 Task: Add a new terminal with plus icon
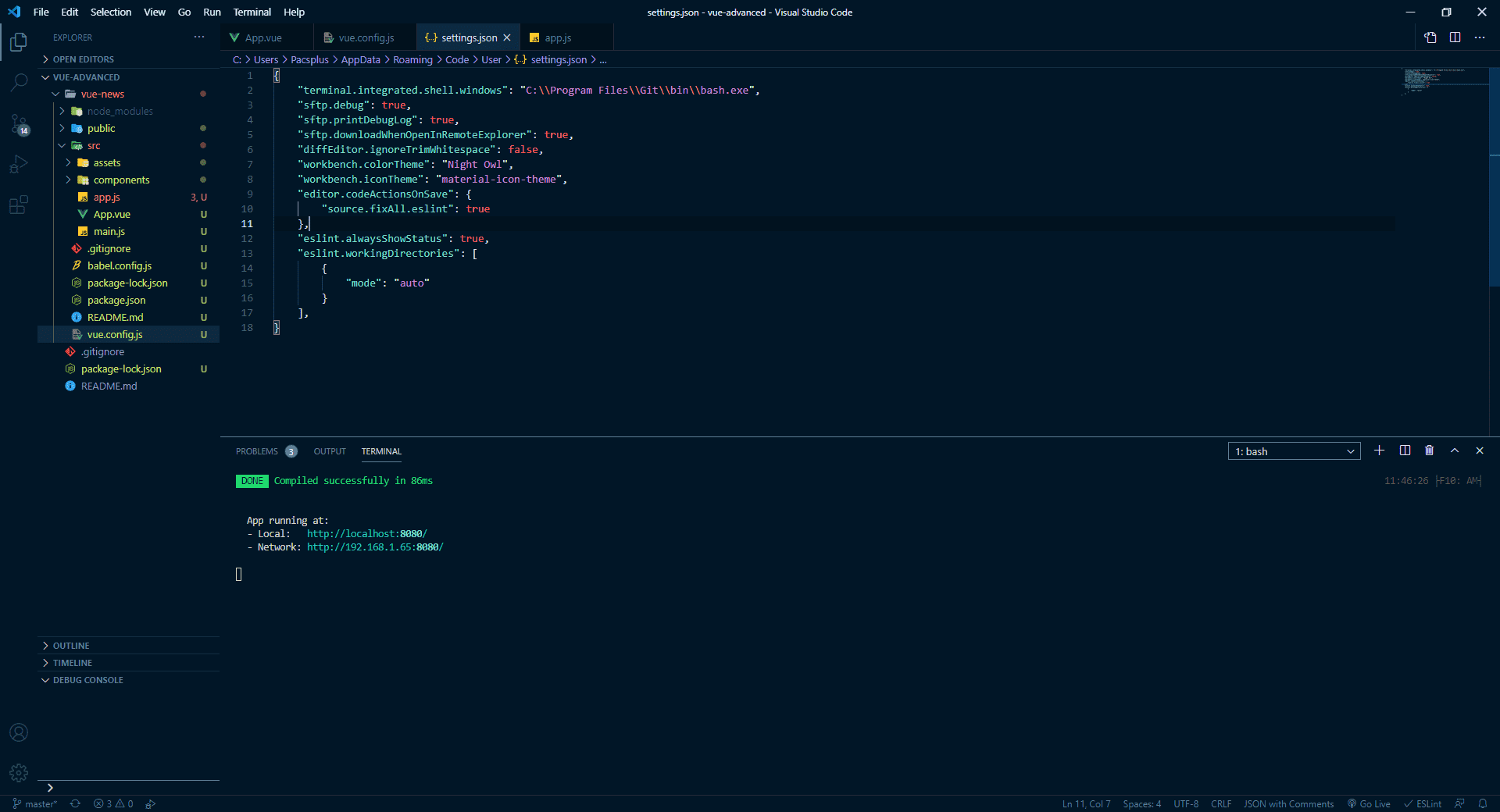click(1379, 451)
